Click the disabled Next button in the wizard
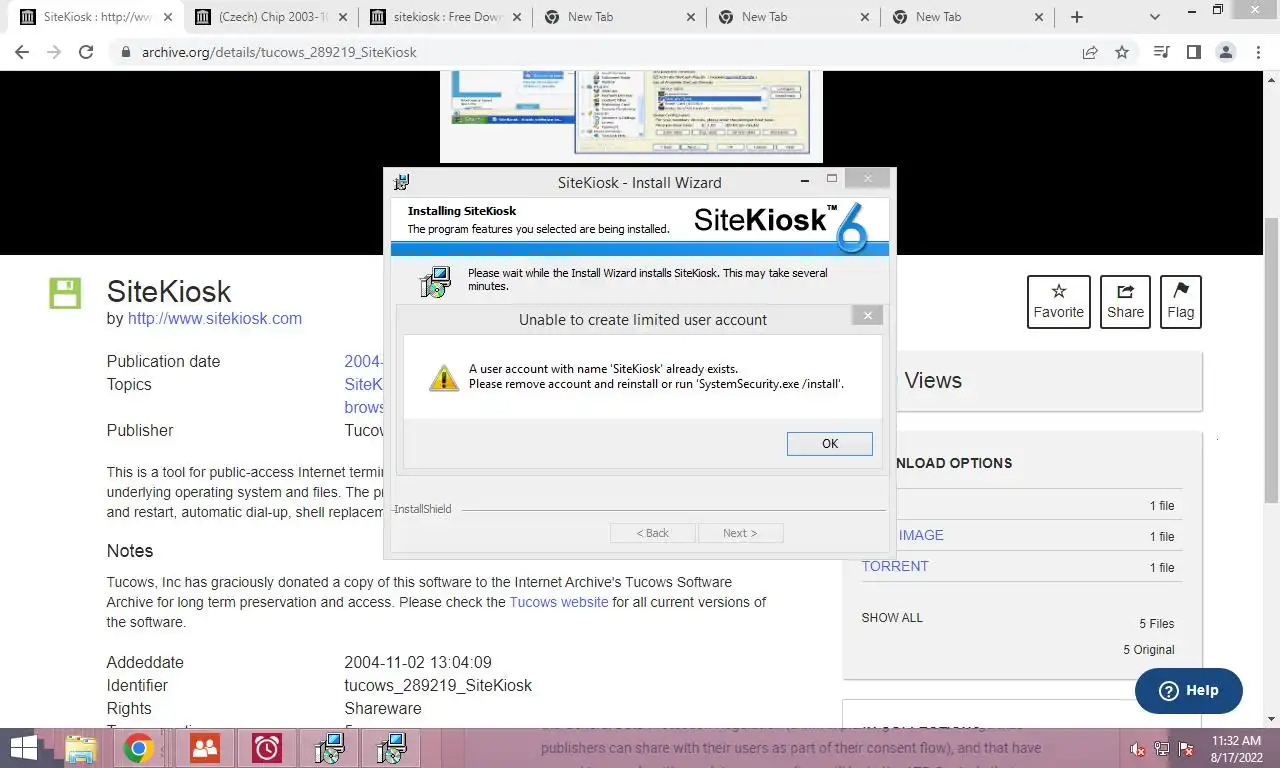 click(740, 533)
